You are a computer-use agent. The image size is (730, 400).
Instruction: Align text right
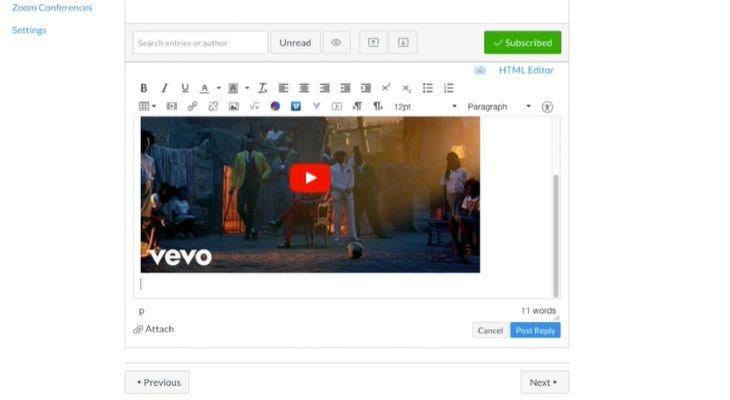[x=324, y=88]
